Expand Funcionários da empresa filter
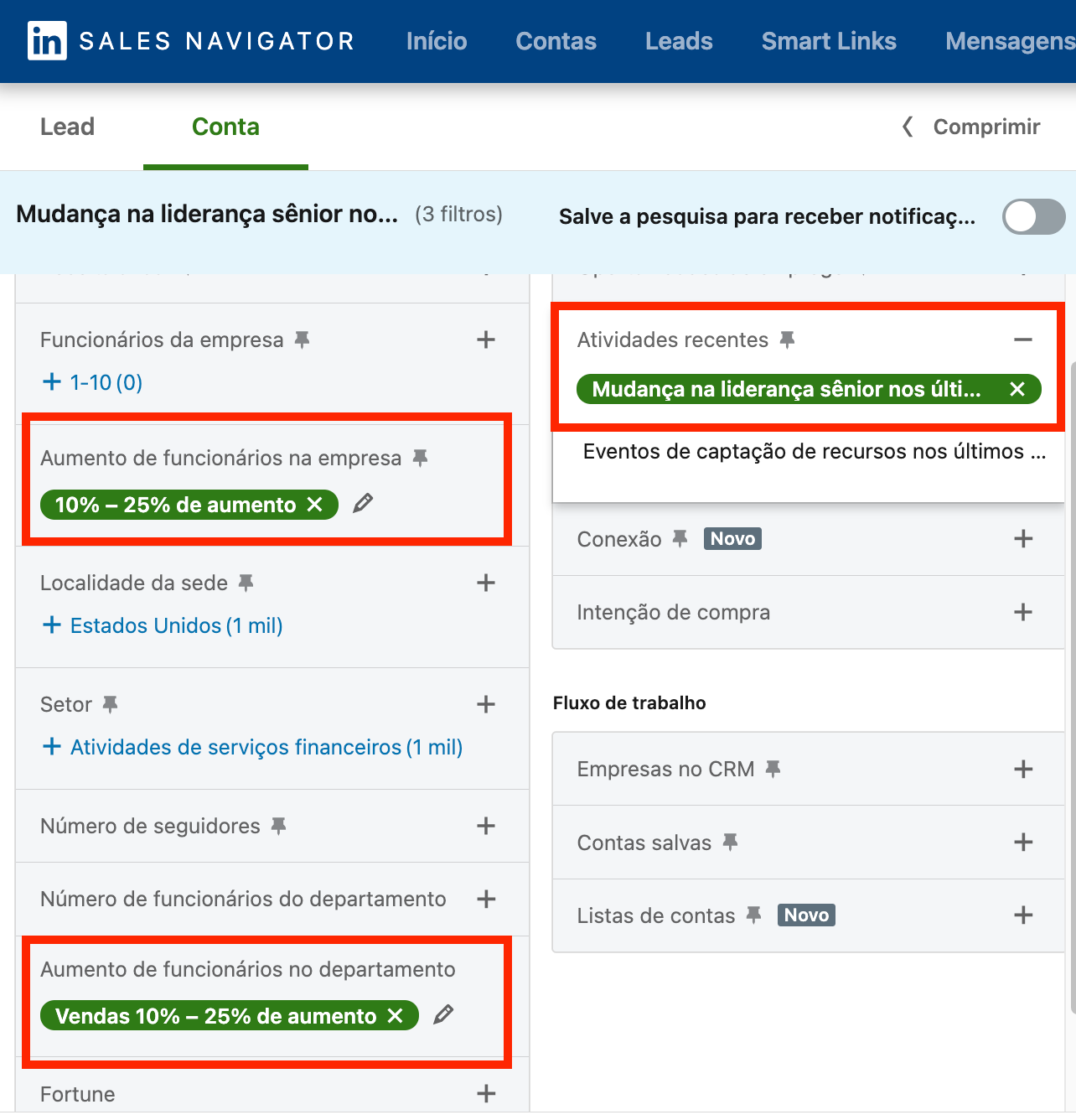 (486, 340)
